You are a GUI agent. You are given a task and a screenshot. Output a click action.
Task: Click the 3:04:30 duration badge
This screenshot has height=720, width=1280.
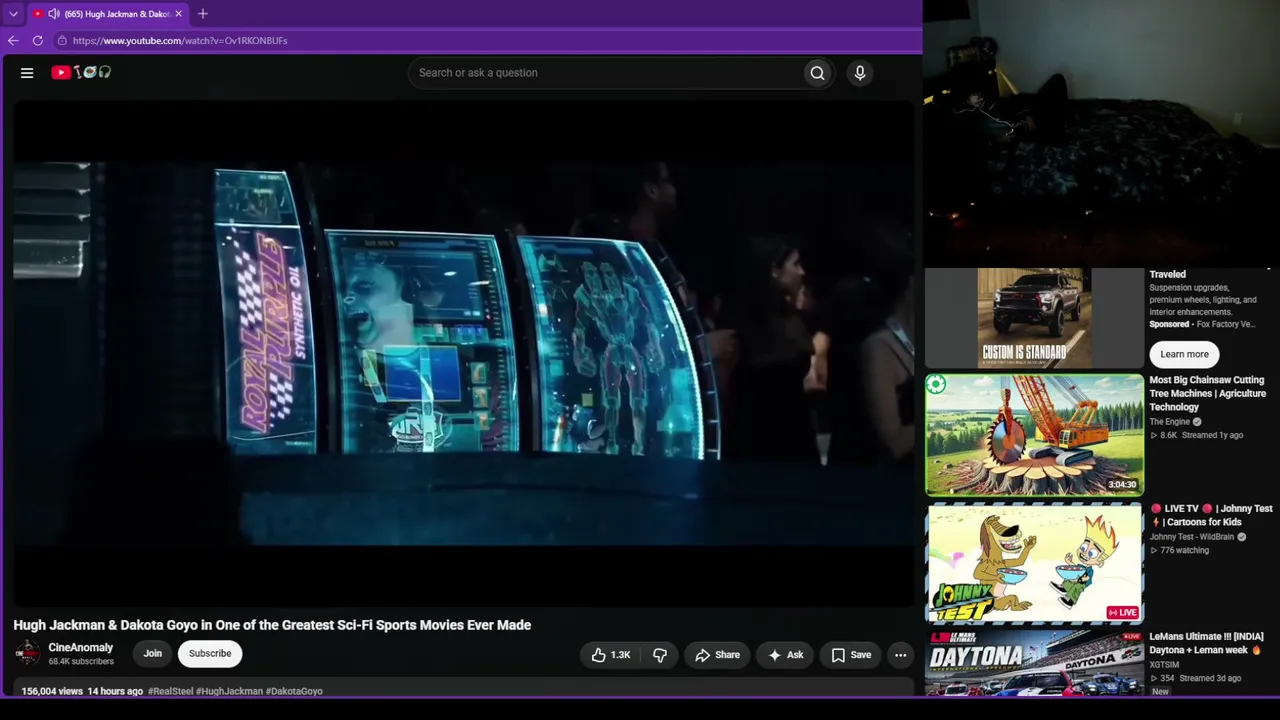click(1122, 485)
